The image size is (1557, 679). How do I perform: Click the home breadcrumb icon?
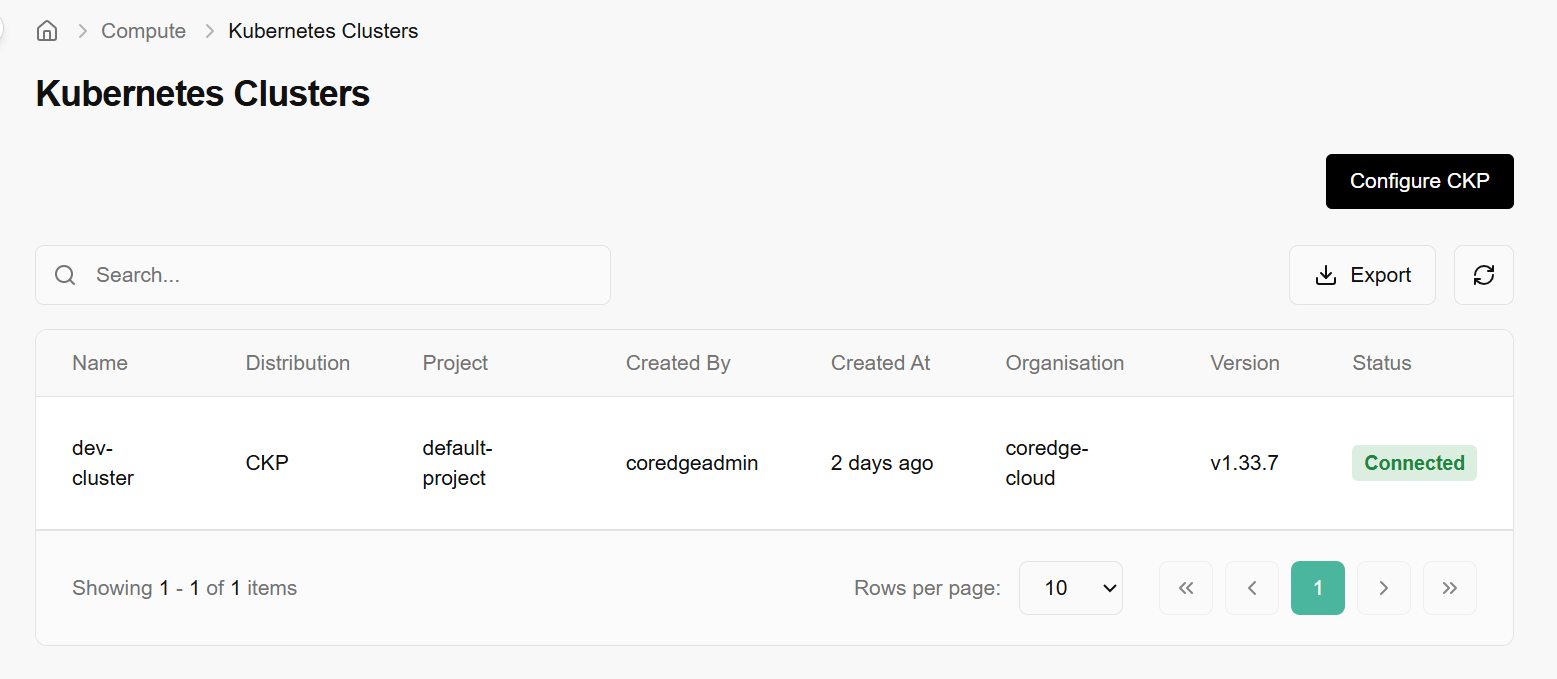46,31
